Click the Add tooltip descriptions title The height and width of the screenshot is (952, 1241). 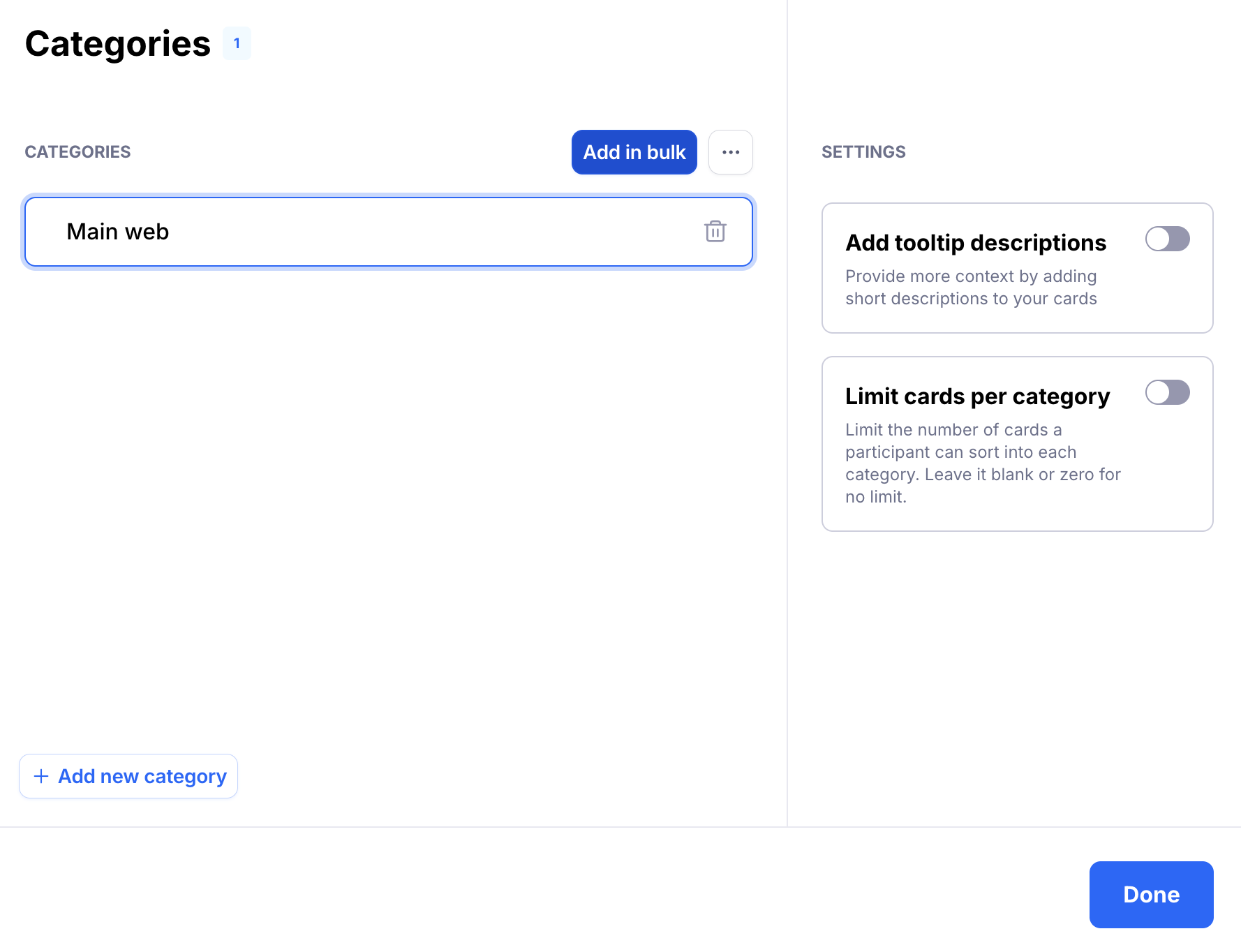click(975, 243)
